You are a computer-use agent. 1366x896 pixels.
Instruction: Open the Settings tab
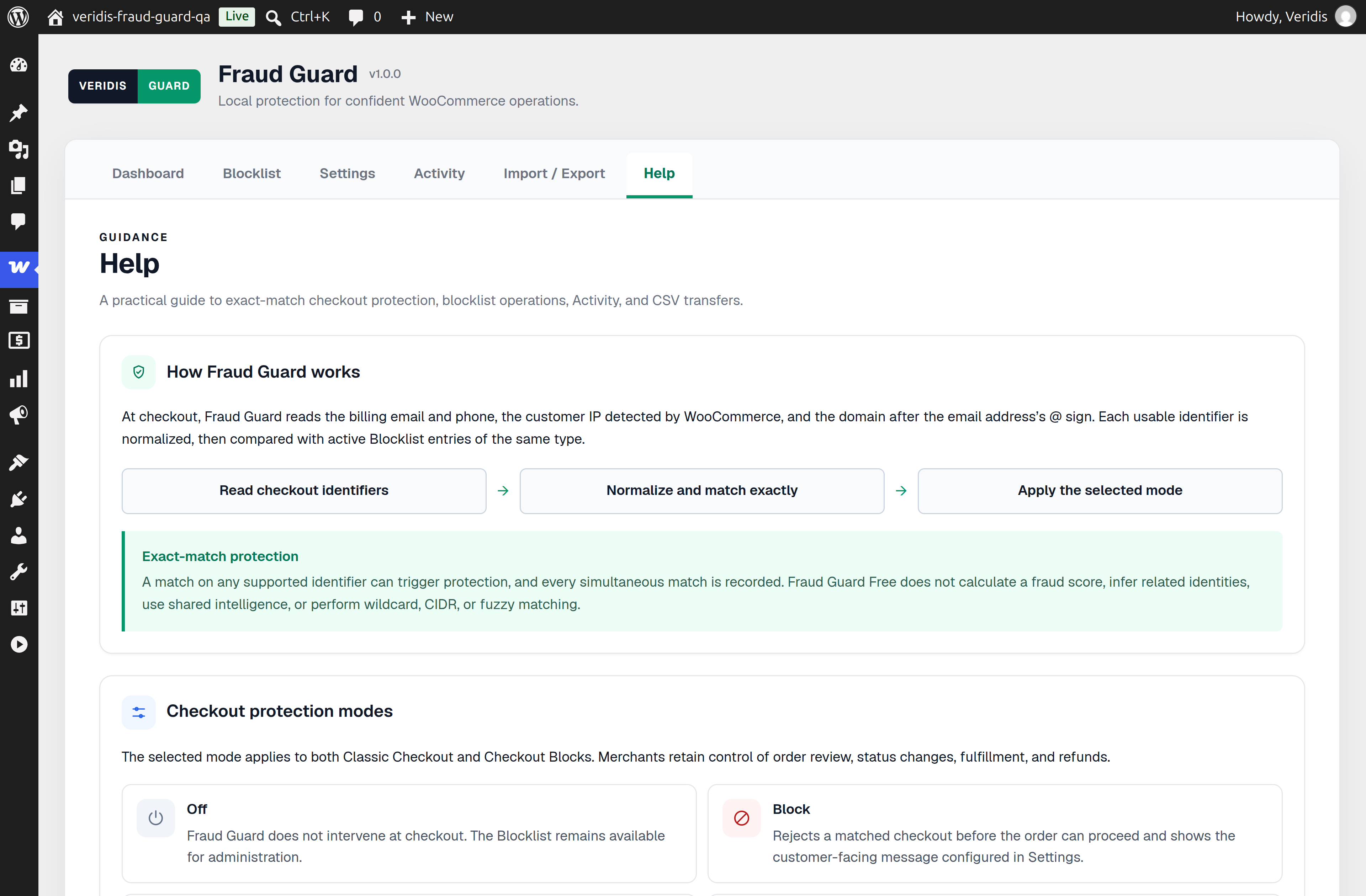coord(347,173)
